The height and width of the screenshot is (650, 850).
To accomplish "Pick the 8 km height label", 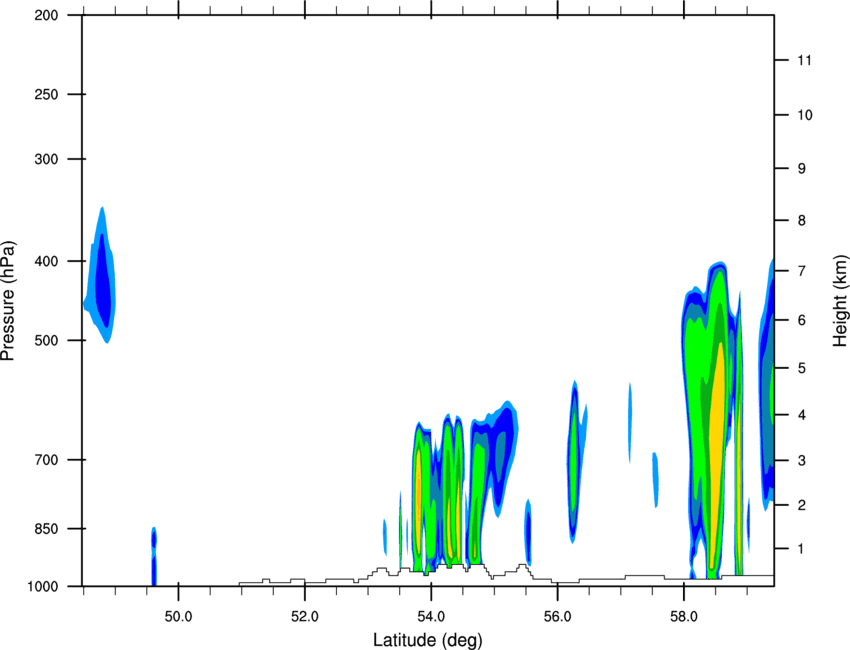I will tap(801, 221).
